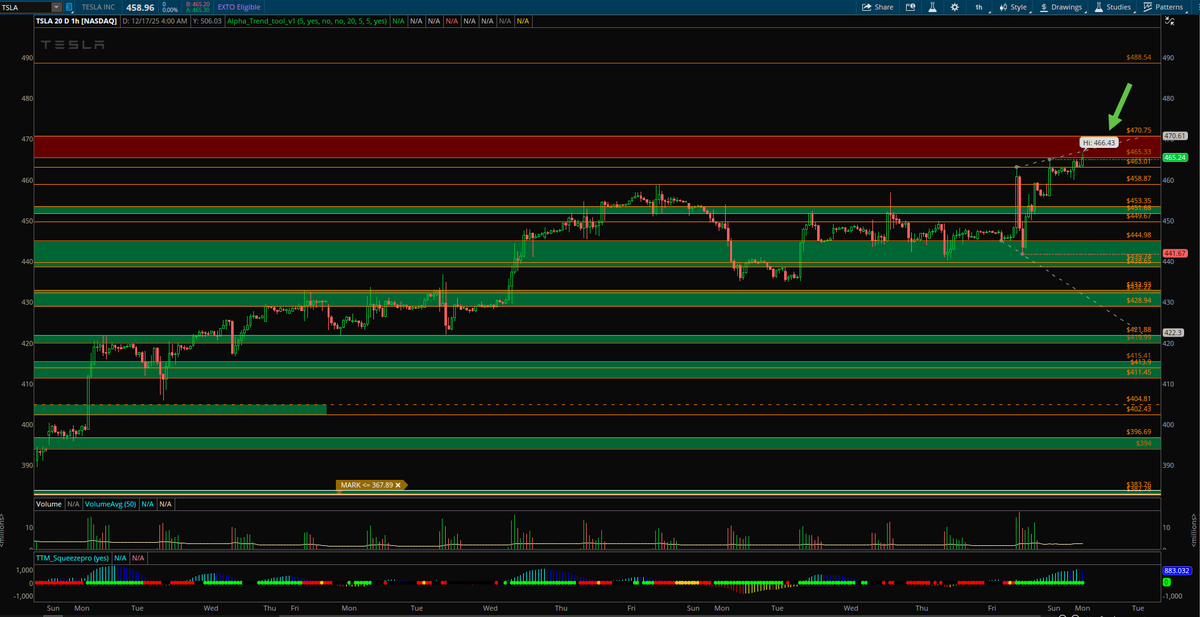
Task: Click the $428.94 level label
Action: tap(1139, 300)
